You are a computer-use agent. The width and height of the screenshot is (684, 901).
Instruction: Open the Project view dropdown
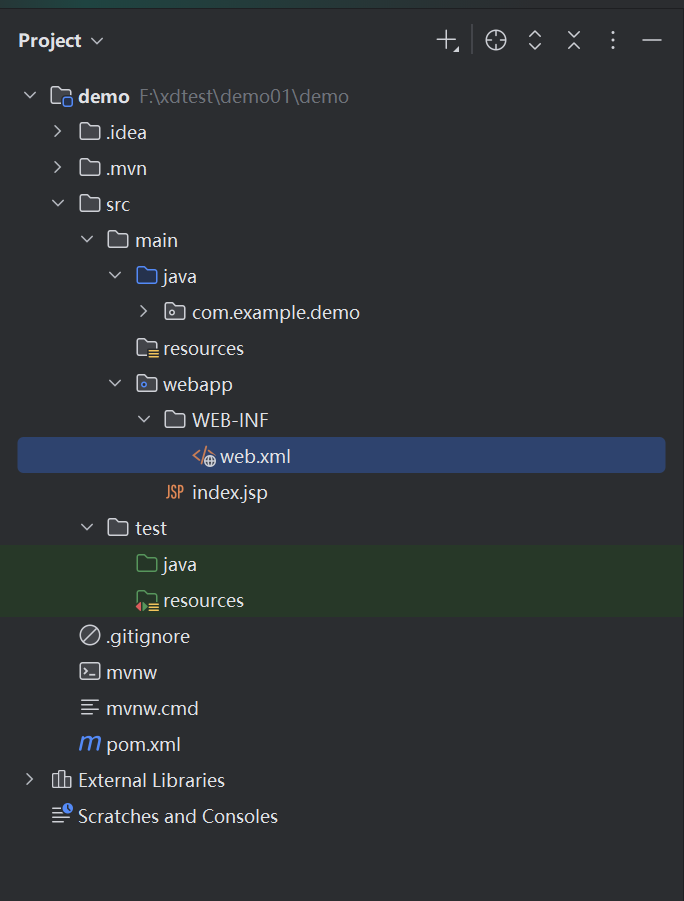60,41
